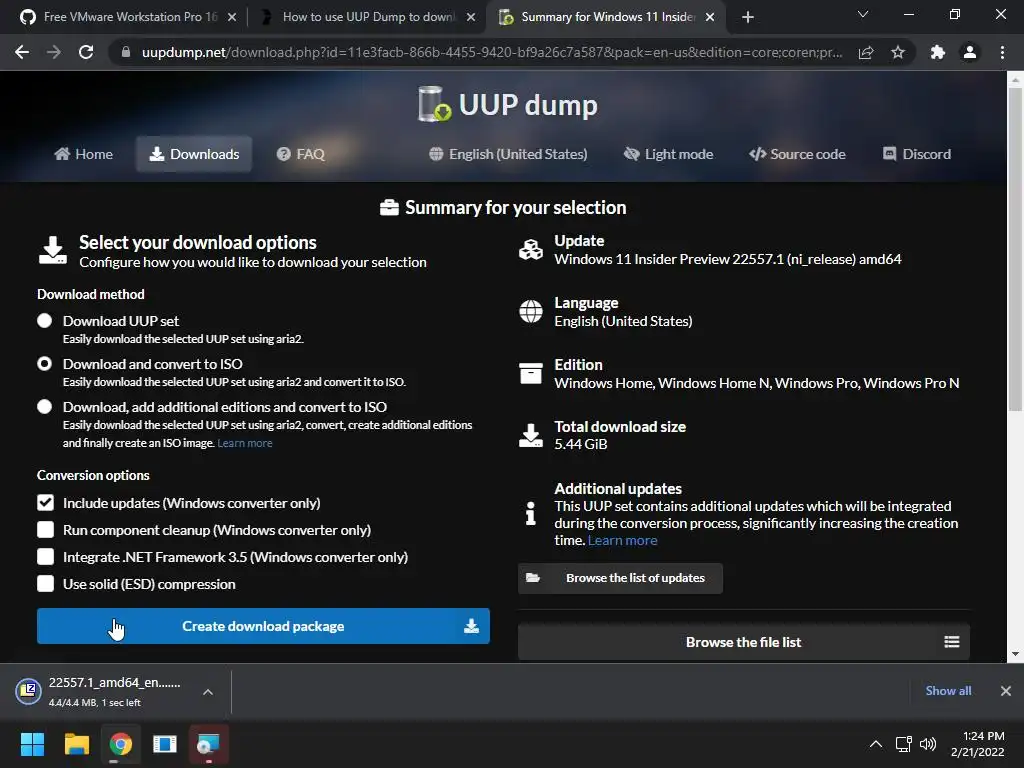Screen dimensions: 1024x768
Task: Click Learn more in Additional updates
Action: (622, 541)
